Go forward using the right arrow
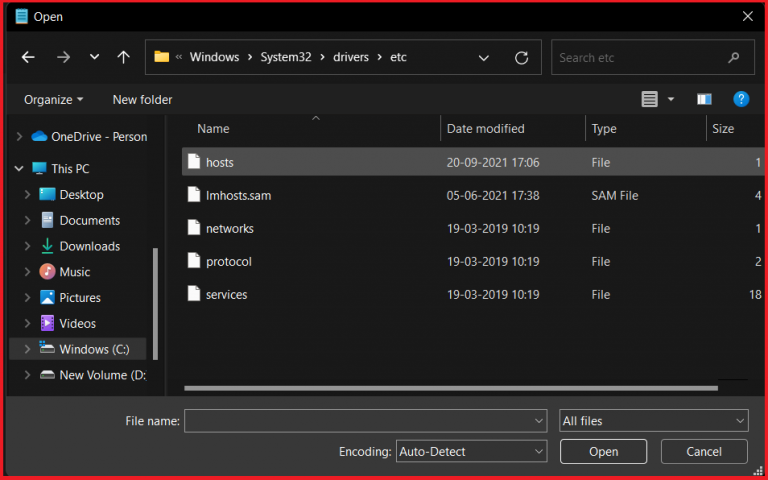The height and width of the screenshot is (480, 768). pyautogui.click(x=63, y=57)
